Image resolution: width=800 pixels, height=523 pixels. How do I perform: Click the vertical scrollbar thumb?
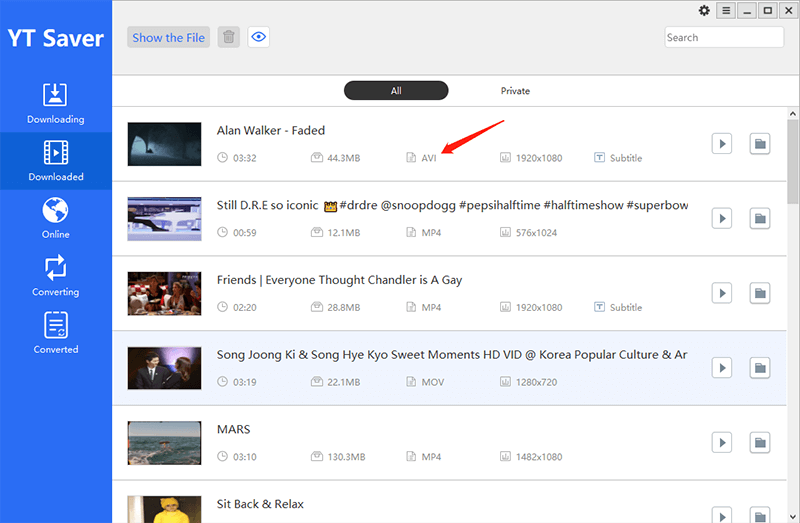tap(792, 162)
